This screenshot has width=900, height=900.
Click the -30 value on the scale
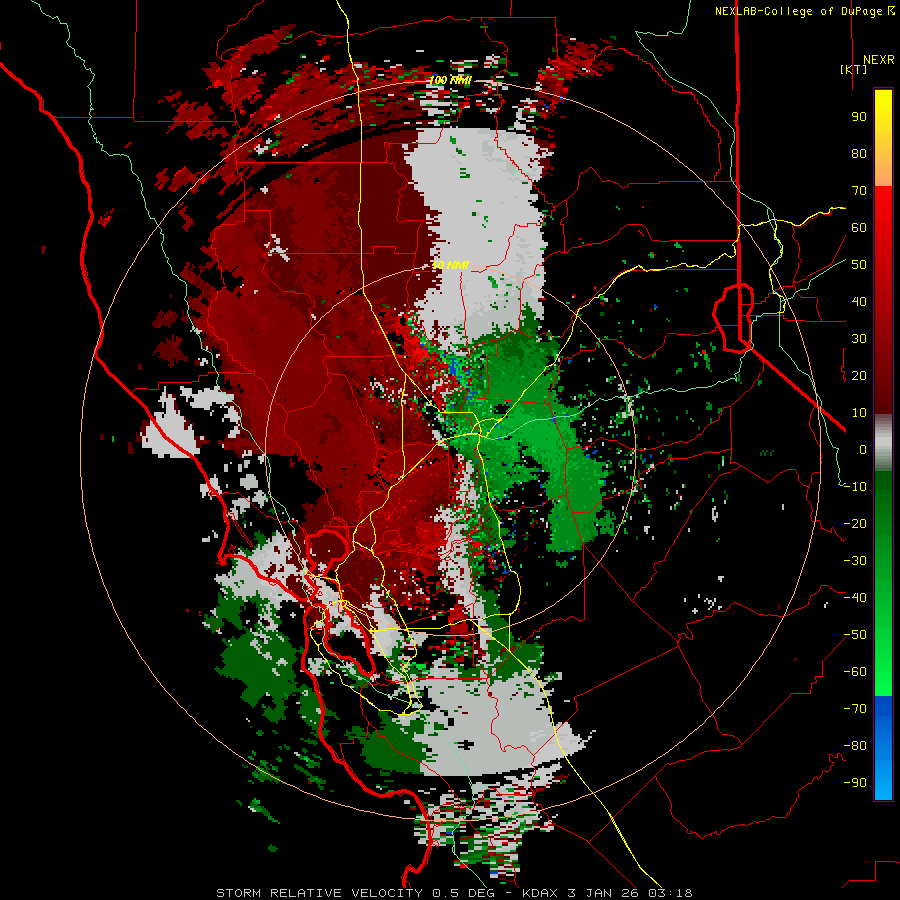[x=855, y=561]
